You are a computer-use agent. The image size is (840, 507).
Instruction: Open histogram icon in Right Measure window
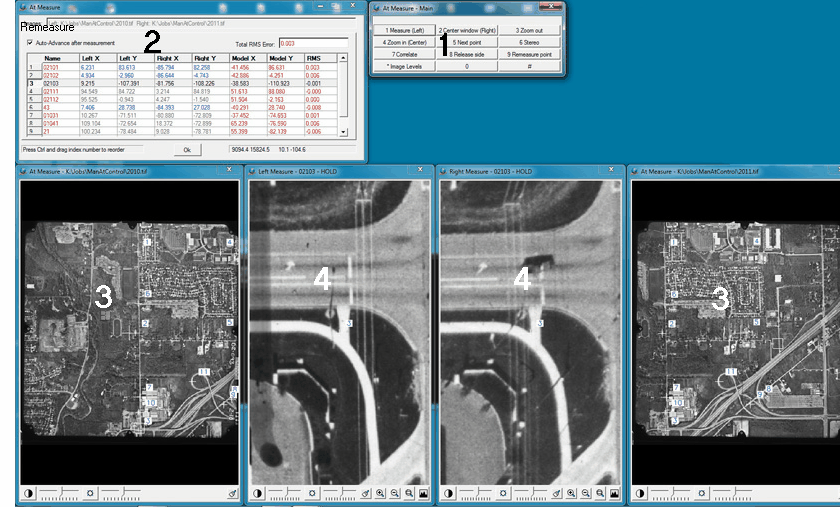(x=614, y=493)
